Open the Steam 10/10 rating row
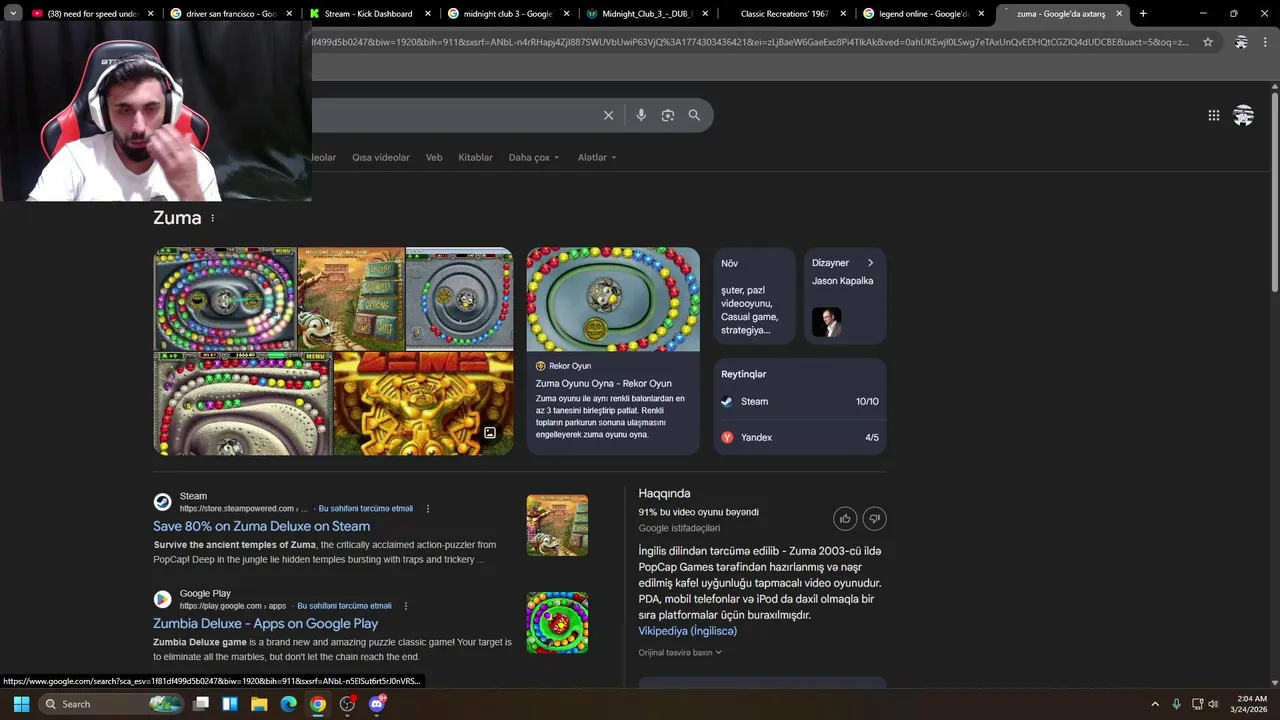This screenshot has height=720, width=1280. coord(800,401)
